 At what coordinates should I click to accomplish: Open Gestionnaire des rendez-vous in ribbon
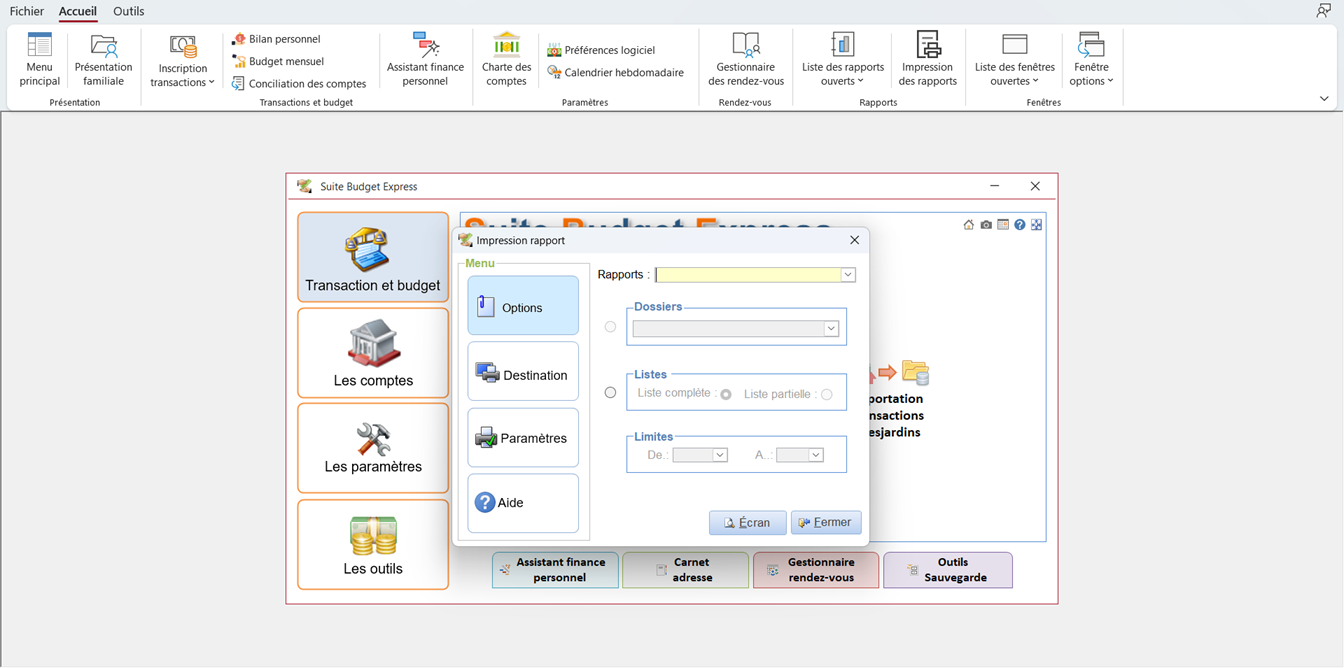pos(746,59)
